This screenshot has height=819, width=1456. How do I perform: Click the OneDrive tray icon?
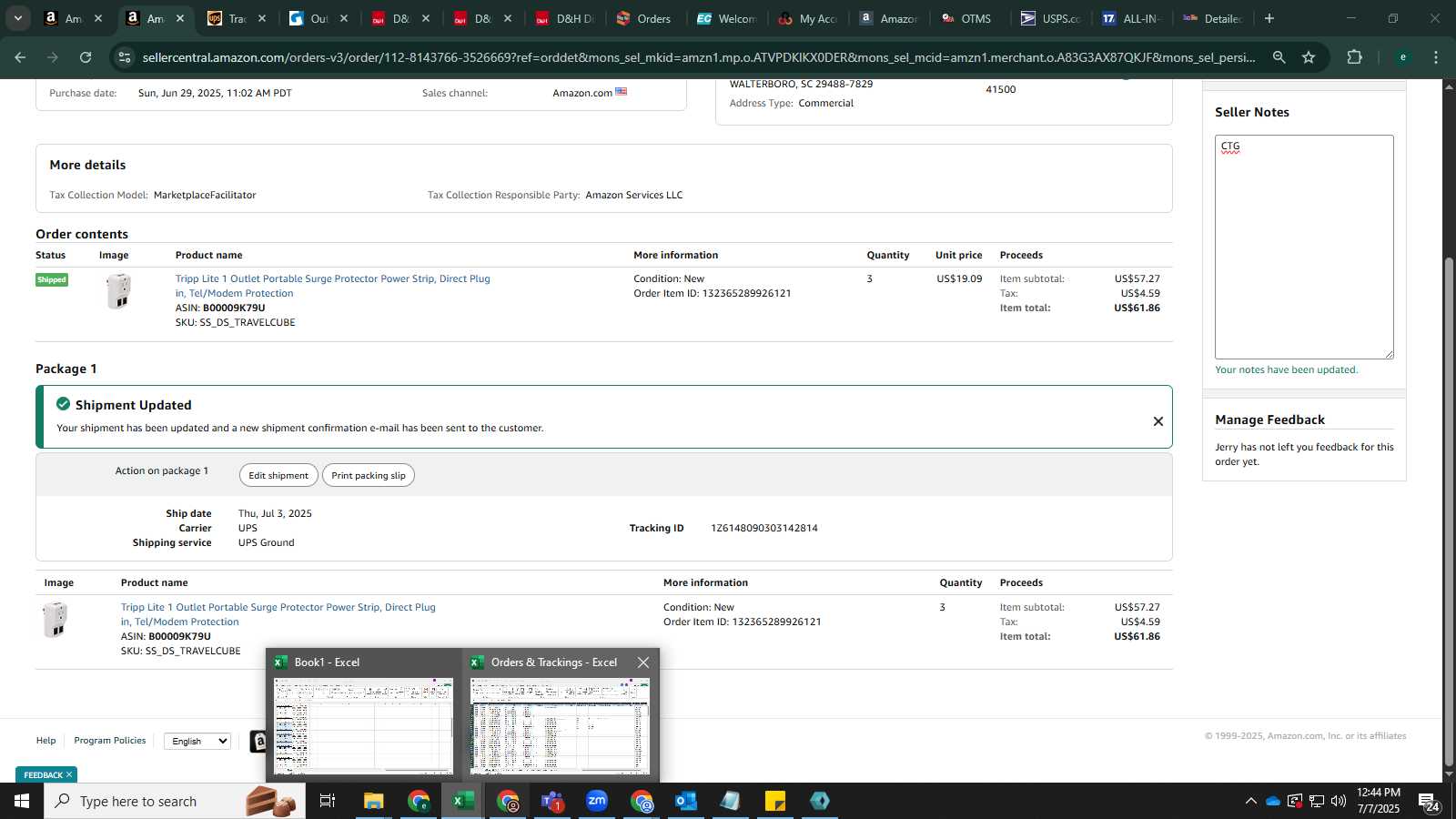coord(1272,801)
